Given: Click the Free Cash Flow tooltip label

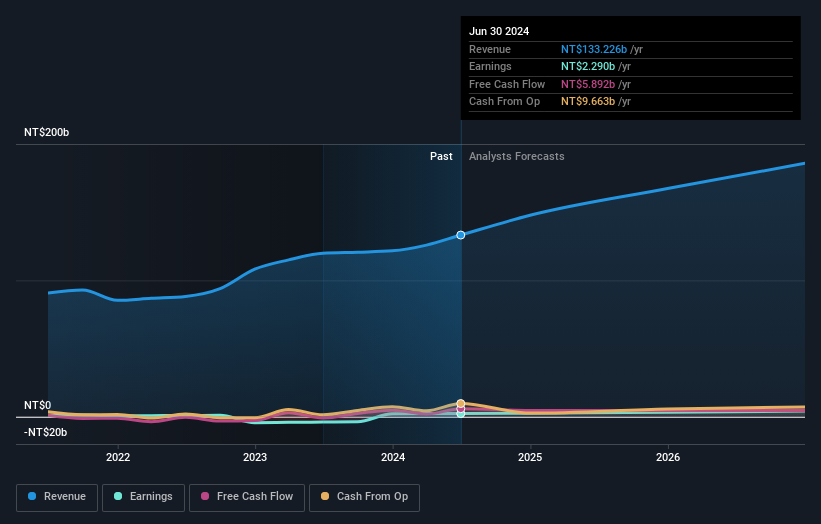Looking at the screenshot, I should (x=507, y=84).
